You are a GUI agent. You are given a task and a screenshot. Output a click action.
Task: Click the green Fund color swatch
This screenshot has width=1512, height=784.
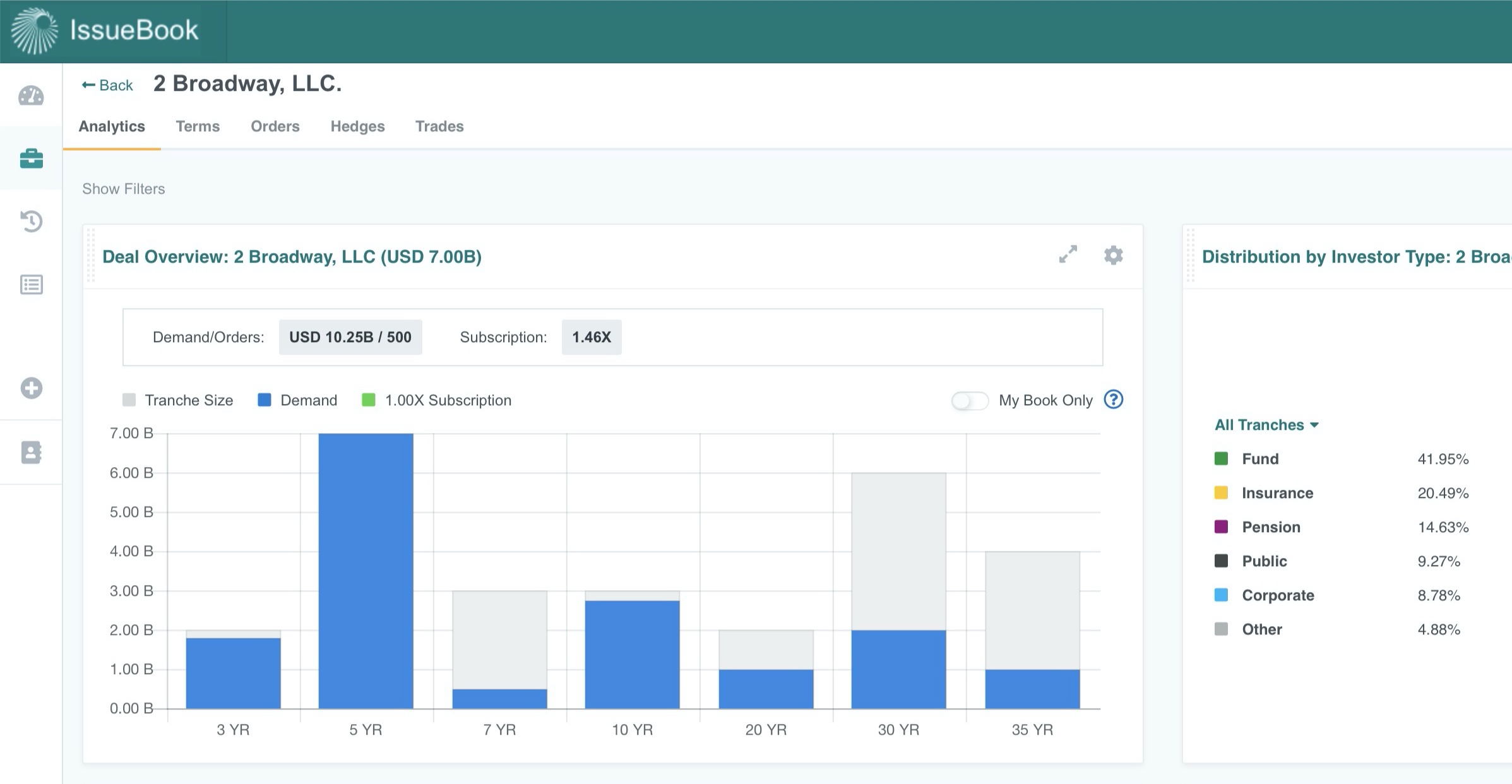pos(1221,459)
